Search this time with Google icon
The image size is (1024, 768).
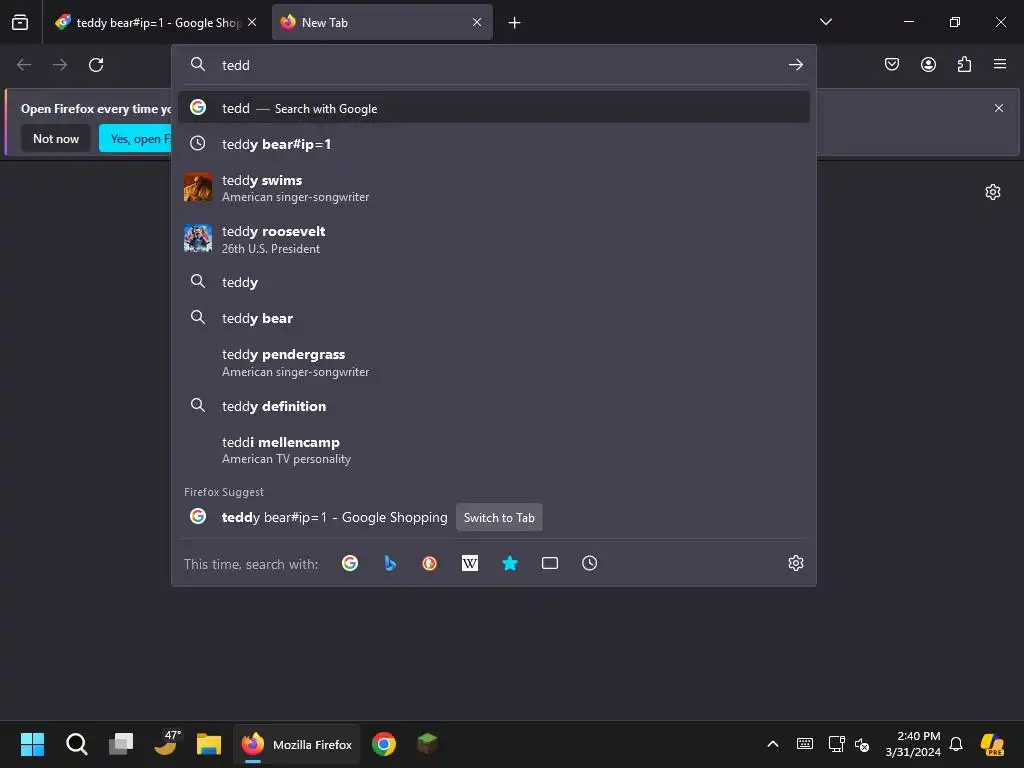click(350, 563)
